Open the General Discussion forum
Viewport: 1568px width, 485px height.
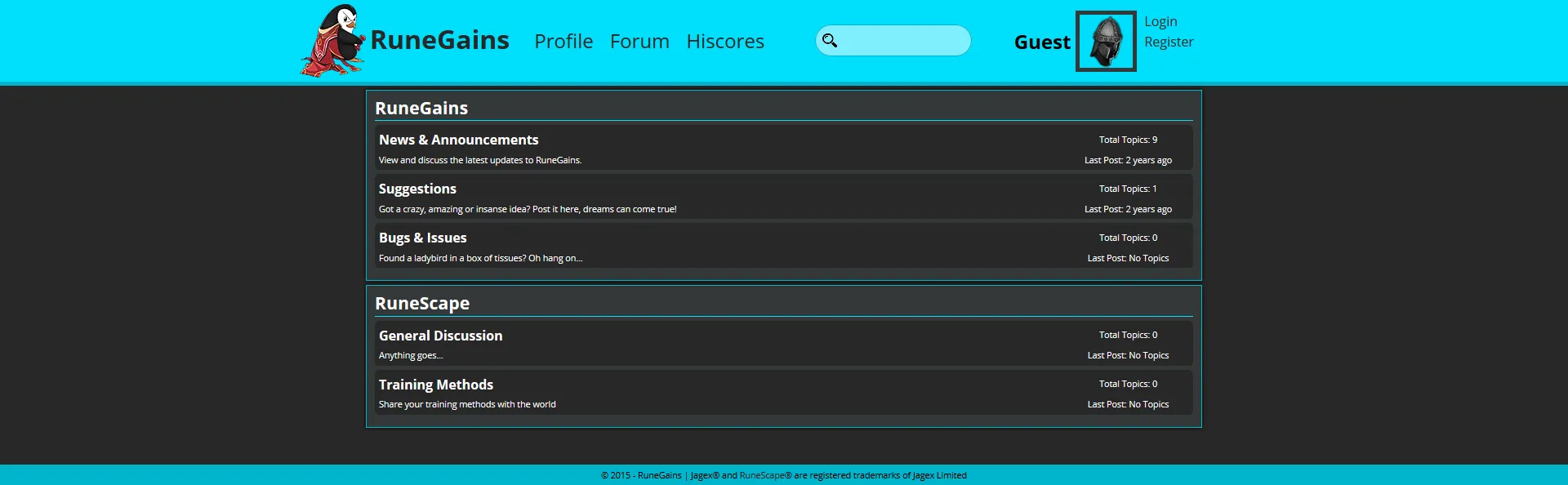coord(440,336)
